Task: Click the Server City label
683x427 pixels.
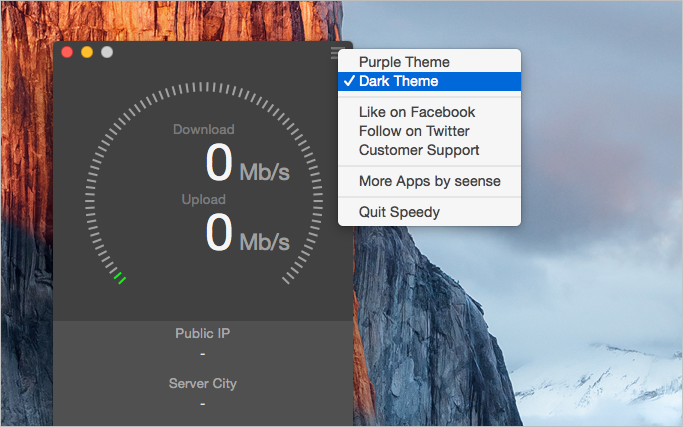Action: [203, 383]
